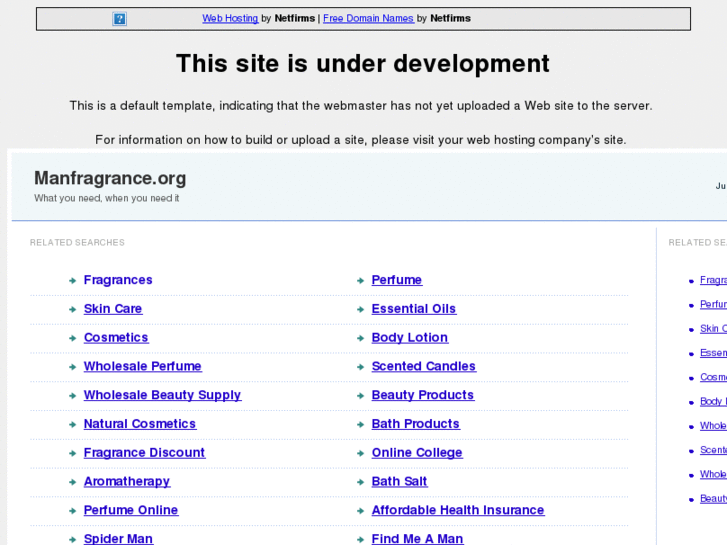Open the Fragrance Discount link

coord(144,453)
